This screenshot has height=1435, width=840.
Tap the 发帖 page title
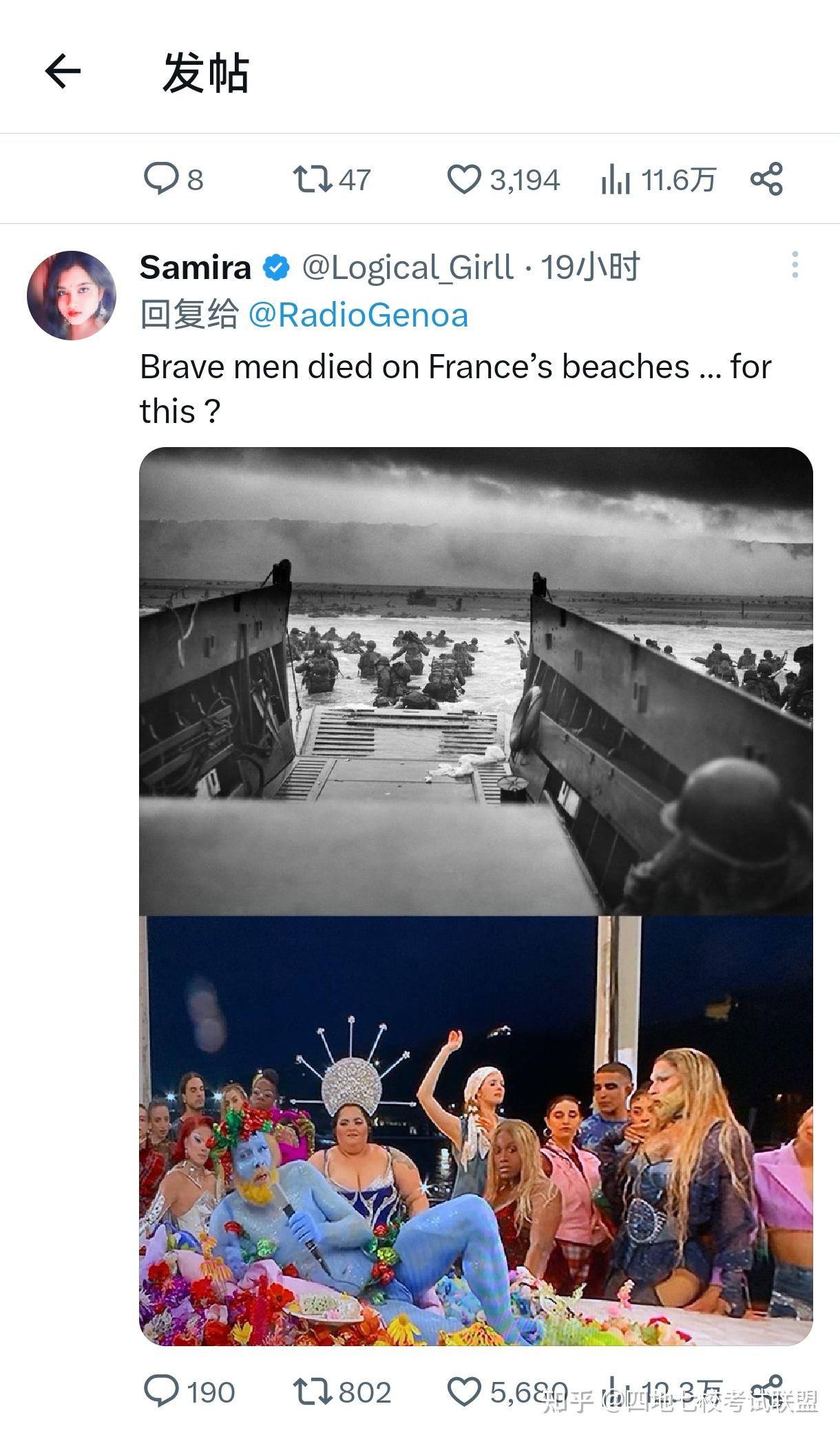coord(205,72)
